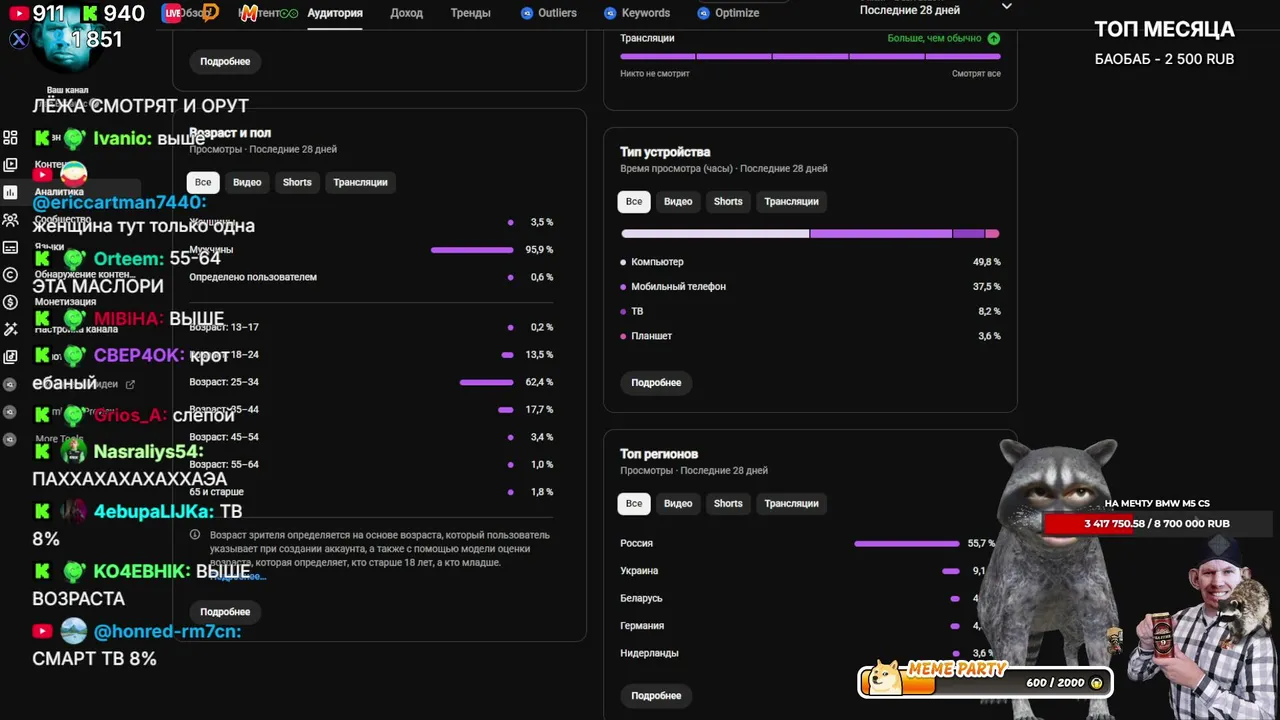Screen dimensions: 1280x720
Task: Click the Россия views bar
Action: click(x=906, y=543)
